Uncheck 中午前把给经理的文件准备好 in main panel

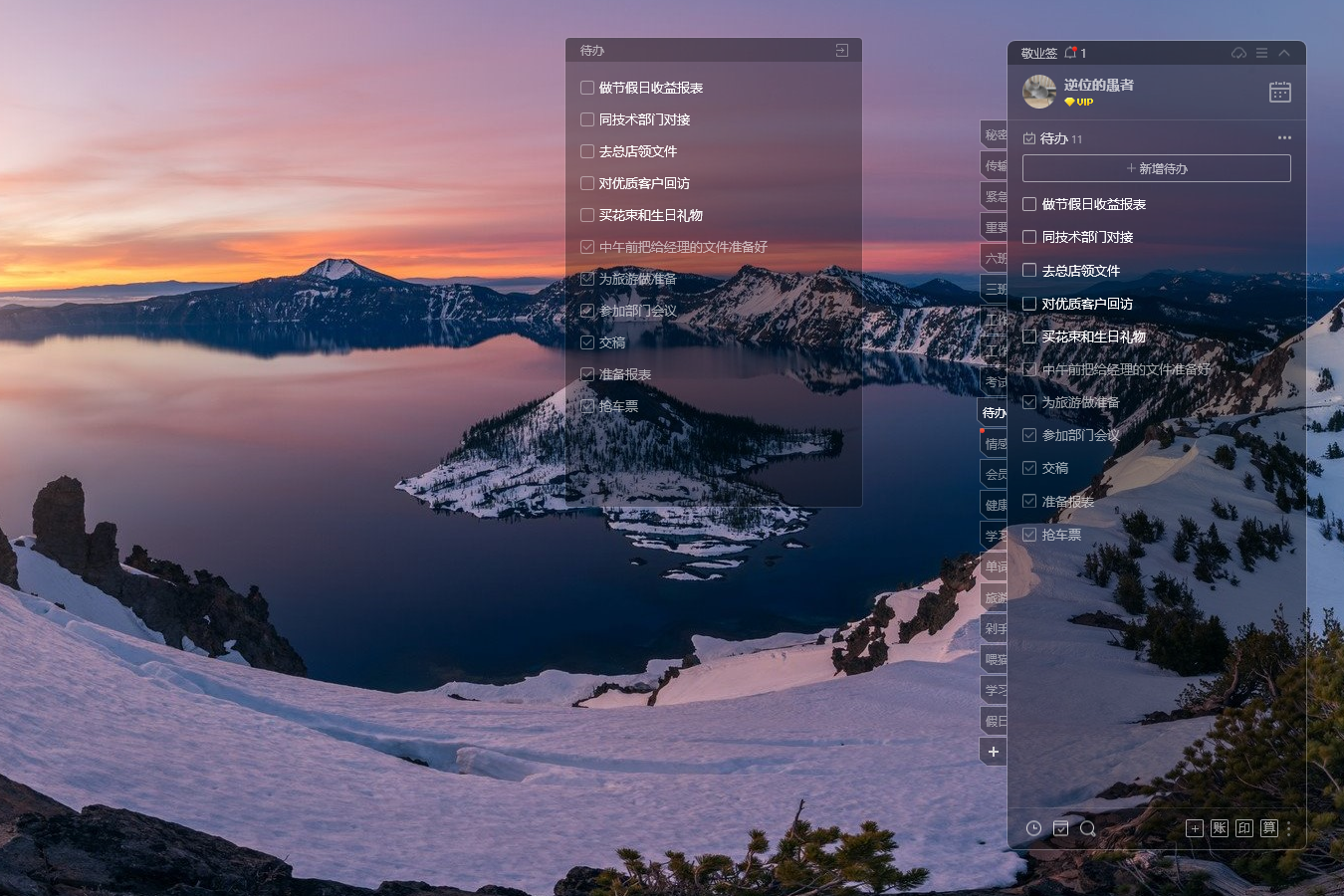coord(1029,369)
